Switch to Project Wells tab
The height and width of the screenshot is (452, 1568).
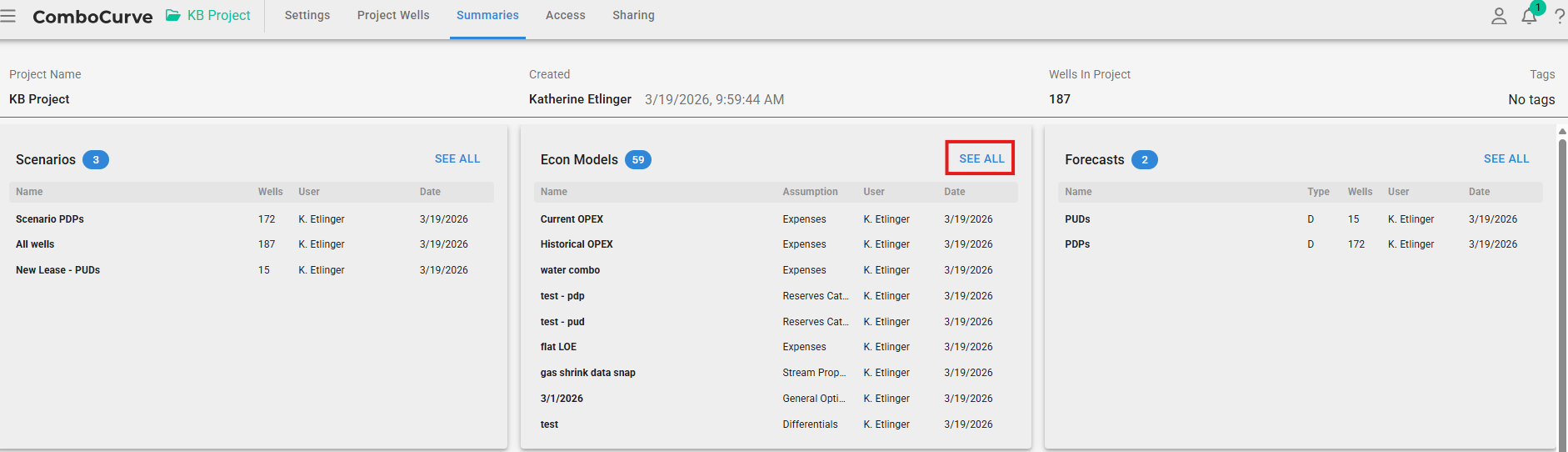(x=393, y=15)
